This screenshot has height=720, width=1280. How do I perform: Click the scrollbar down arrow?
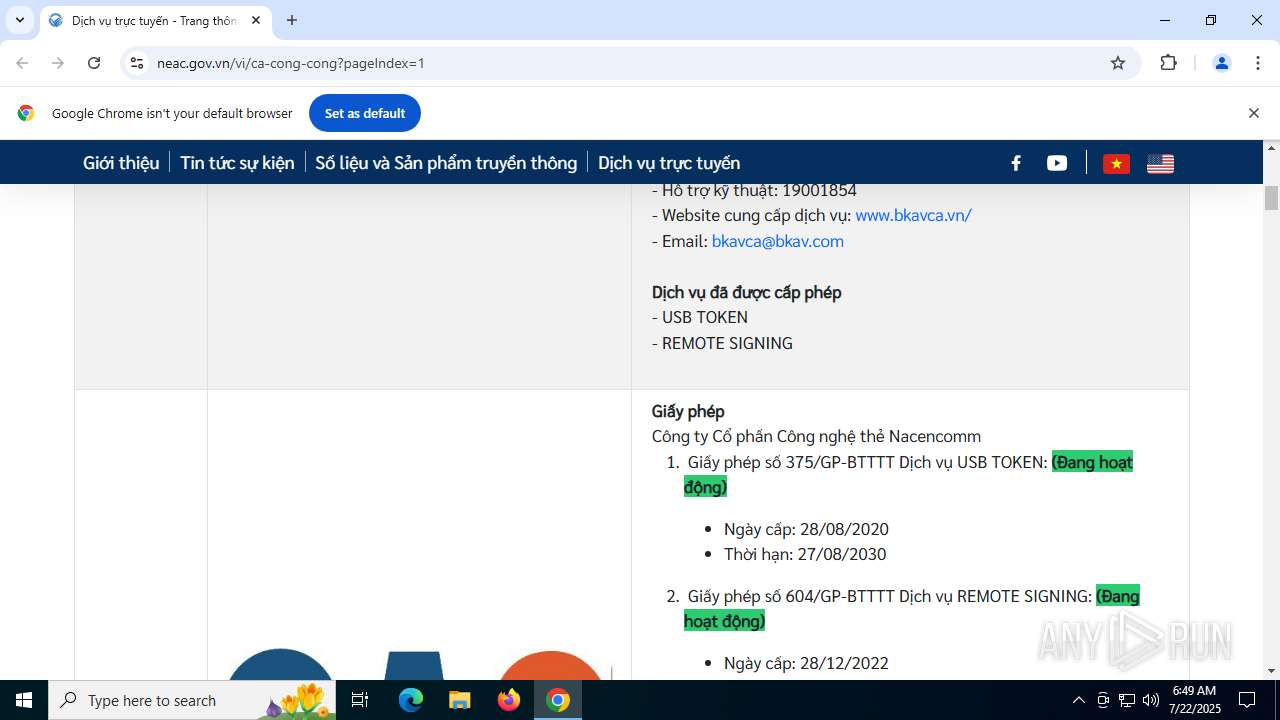[x=1271, y=671]
